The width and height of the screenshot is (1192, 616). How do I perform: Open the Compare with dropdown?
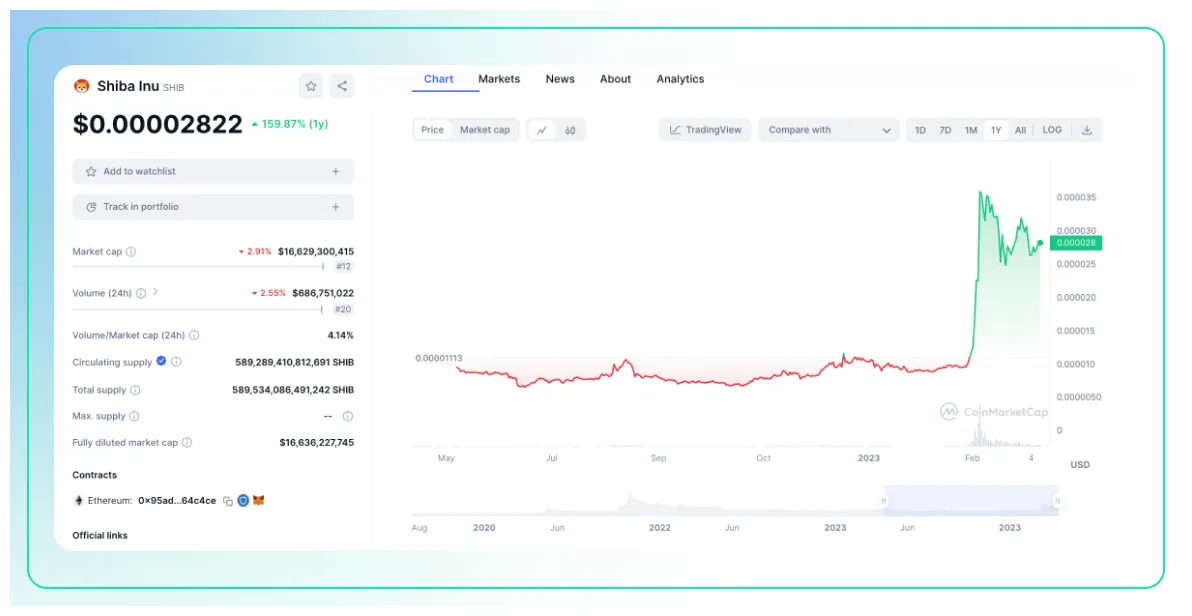[x=829, y=130]
